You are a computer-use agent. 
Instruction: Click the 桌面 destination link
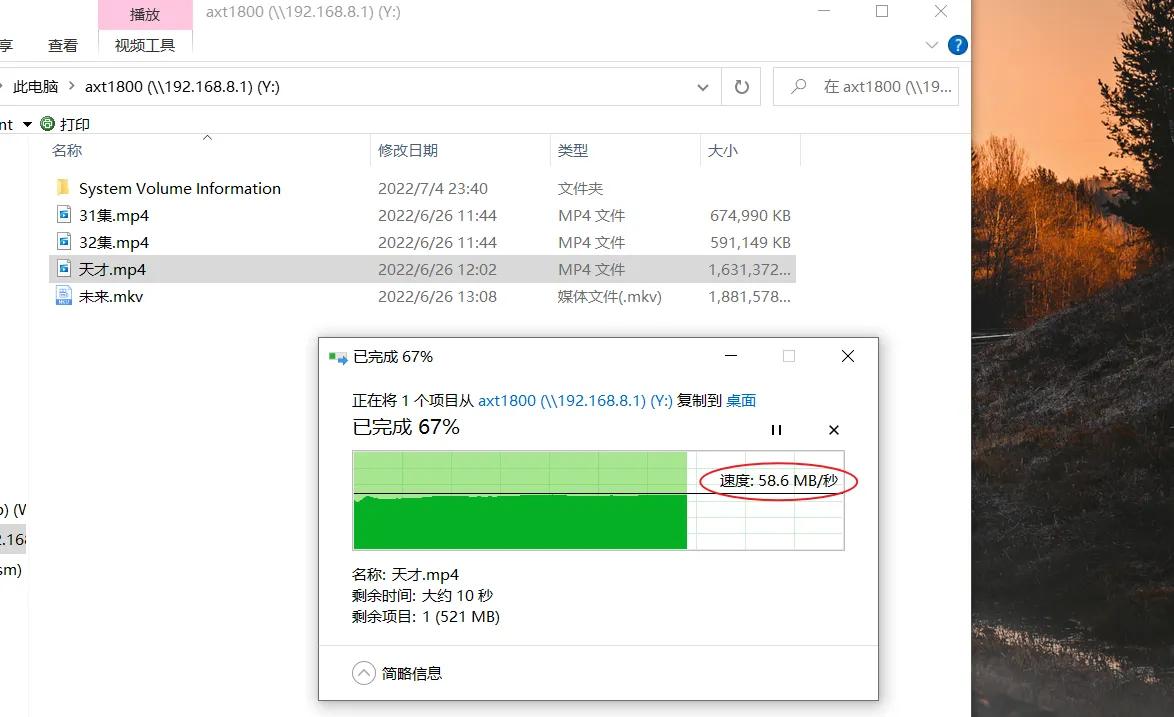[742, 400]
